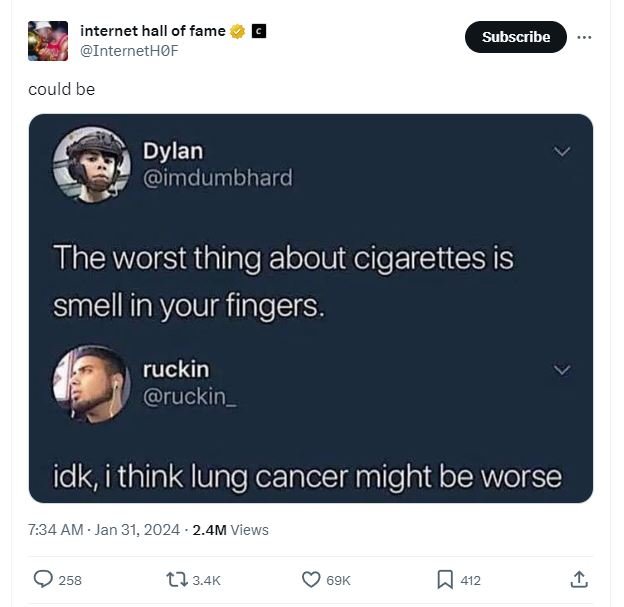
Task: Click the share upload icon
Action: tap(579, 580)
